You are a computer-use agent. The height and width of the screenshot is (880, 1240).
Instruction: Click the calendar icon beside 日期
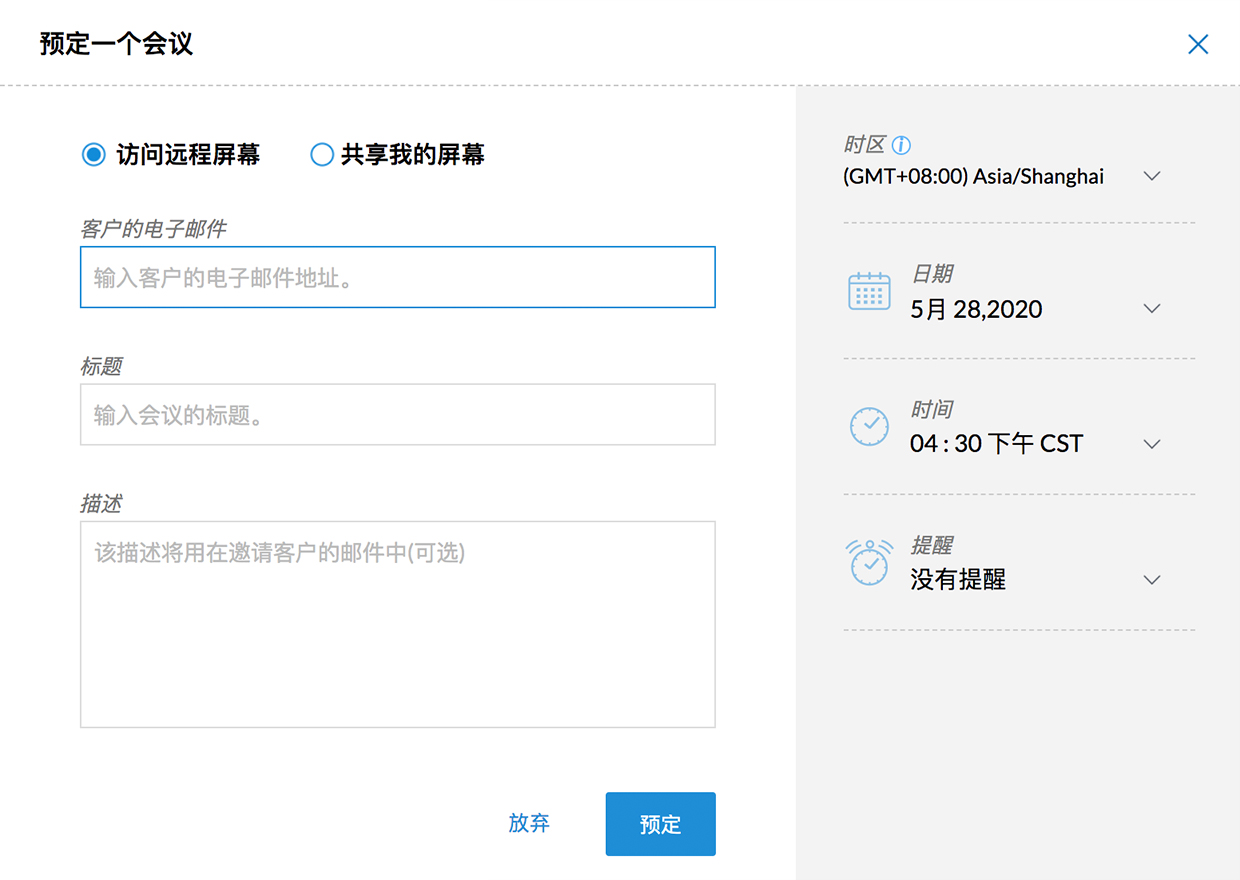[869, 291]
